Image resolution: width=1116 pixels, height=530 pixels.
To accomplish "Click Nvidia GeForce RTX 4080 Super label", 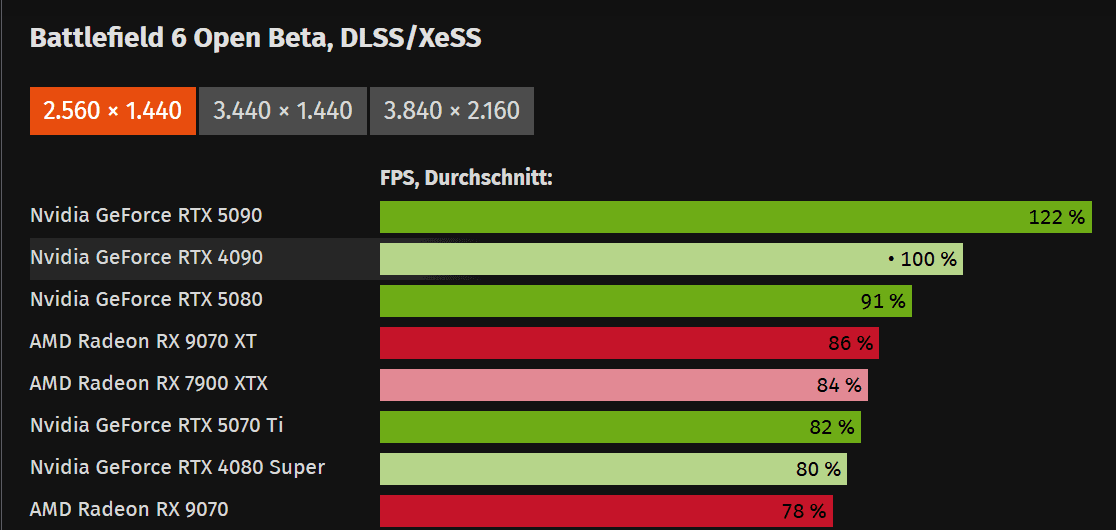I will coord(177,468).
